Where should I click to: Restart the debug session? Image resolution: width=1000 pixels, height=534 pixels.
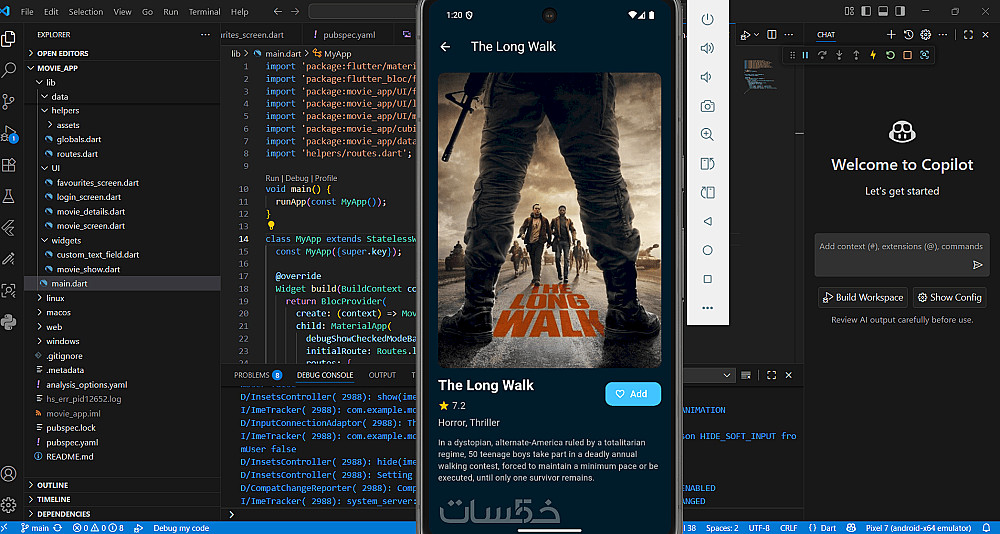click(x=890, y=56)
